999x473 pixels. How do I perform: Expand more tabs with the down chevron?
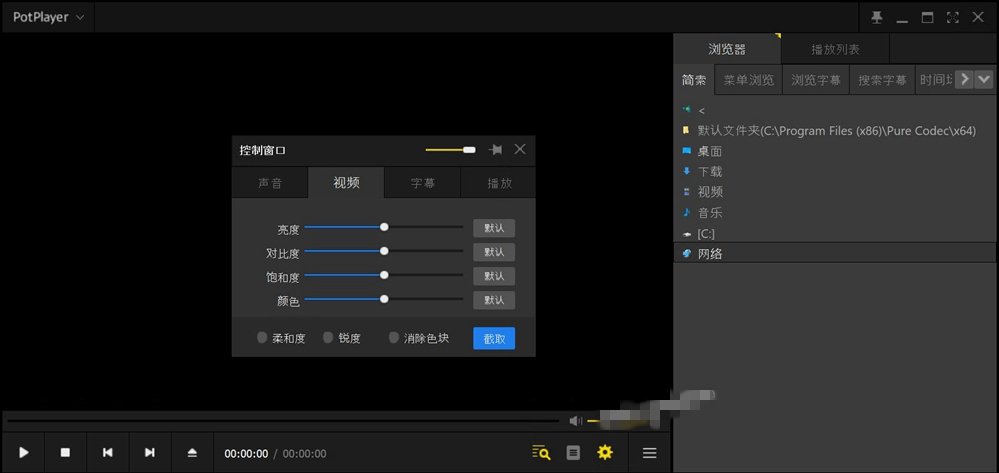pyautogui.click(x=984, y=79)
